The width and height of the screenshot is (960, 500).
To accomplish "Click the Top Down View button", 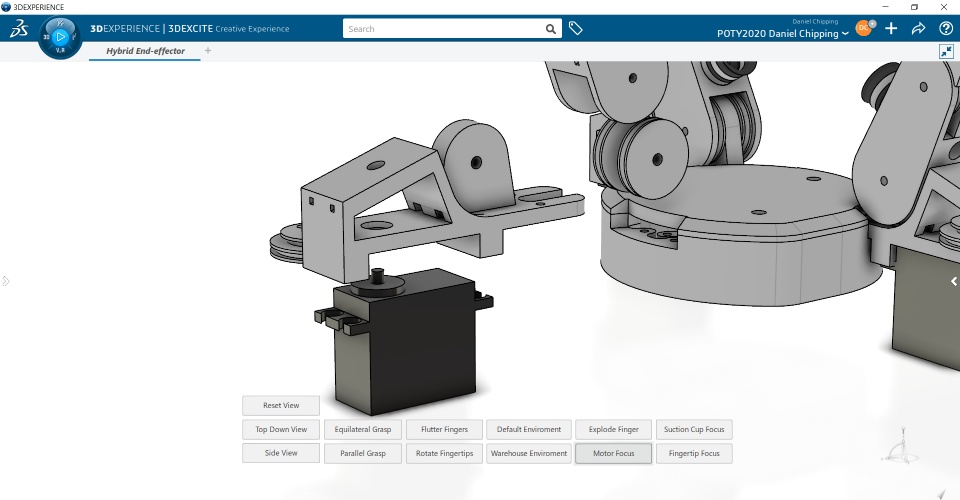I will (x=281, y=430).
